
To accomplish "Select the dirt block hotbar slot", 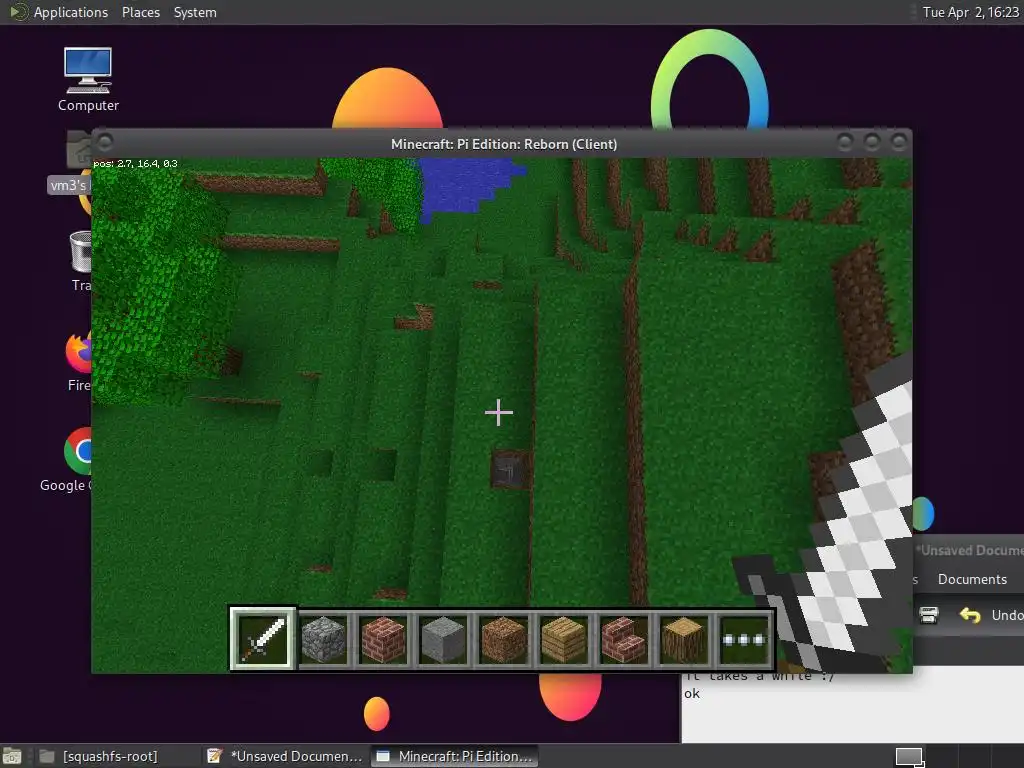I will [504, 639].
